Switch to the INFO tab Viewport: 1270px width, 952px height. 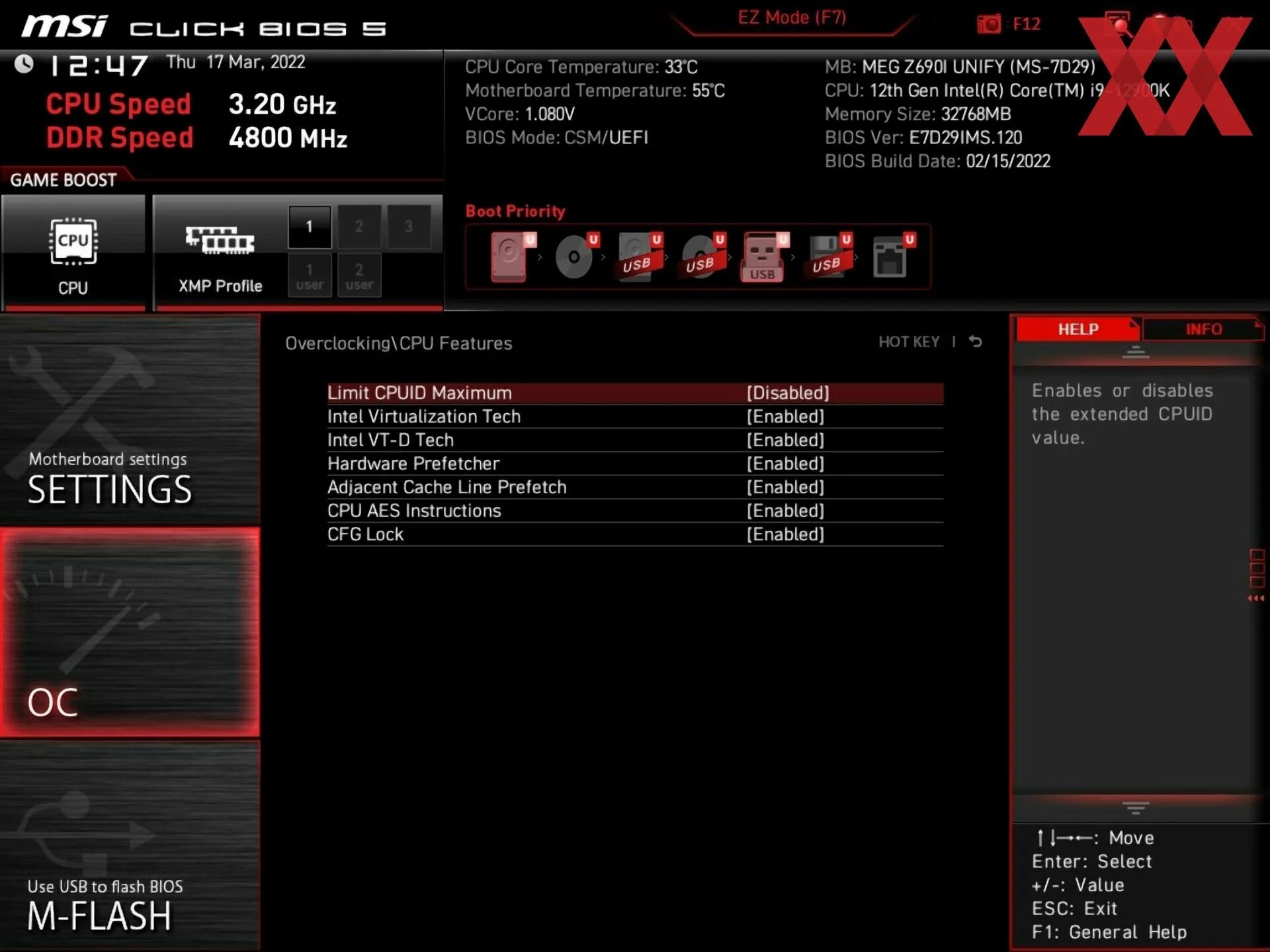click(1203, 329)
